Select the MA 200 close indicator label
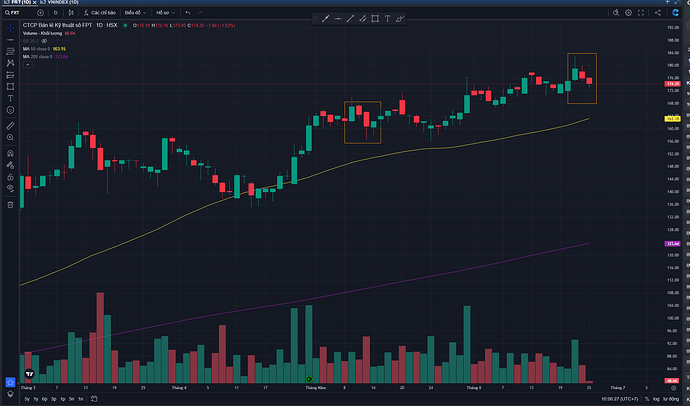690x406 pixels. (x=38, y=57)
